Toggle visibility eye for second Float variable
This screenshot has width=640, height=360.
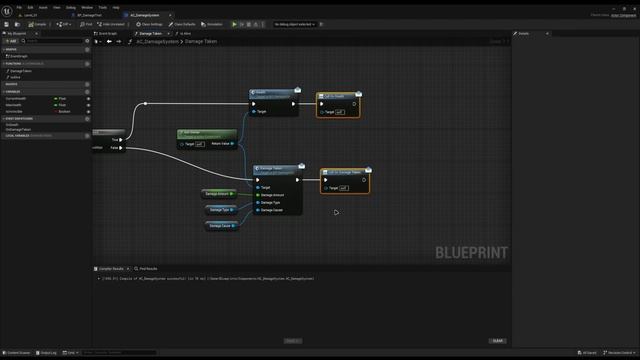[x=88, y=105]
